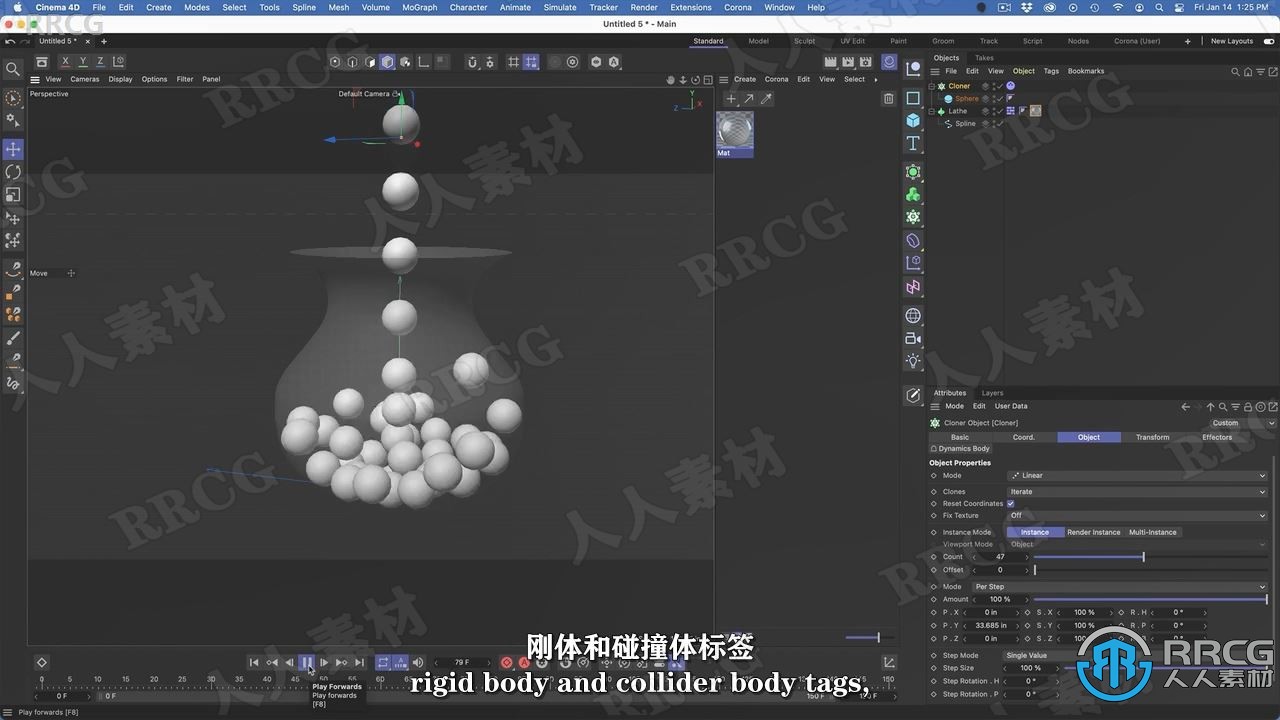Jump to the timeline start

[x=254, y=662]
